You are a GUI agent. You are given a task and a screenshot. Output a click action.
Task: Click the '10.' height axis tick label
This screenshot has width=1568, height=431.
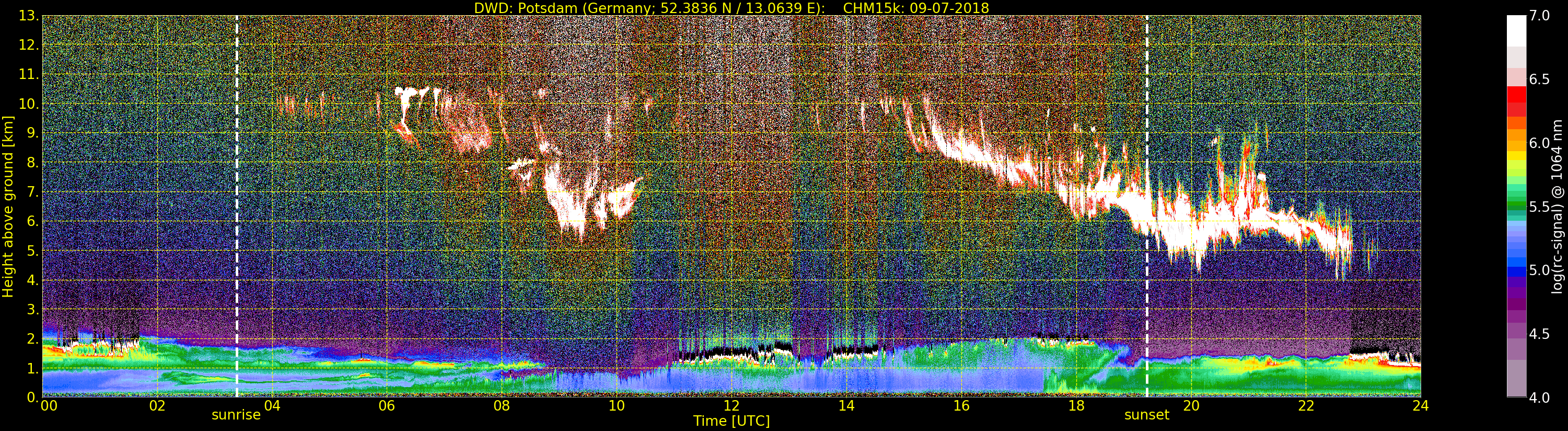coord(29,104)
